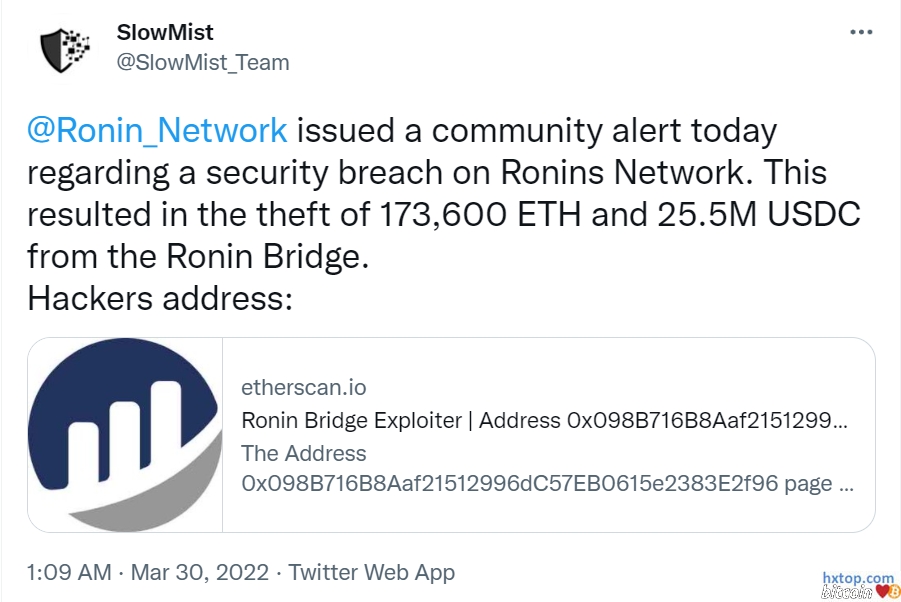The height and width of the screenshot is (602, 901).
Task: Click the Mar 30, 2022 date
Action: point(200,573)
